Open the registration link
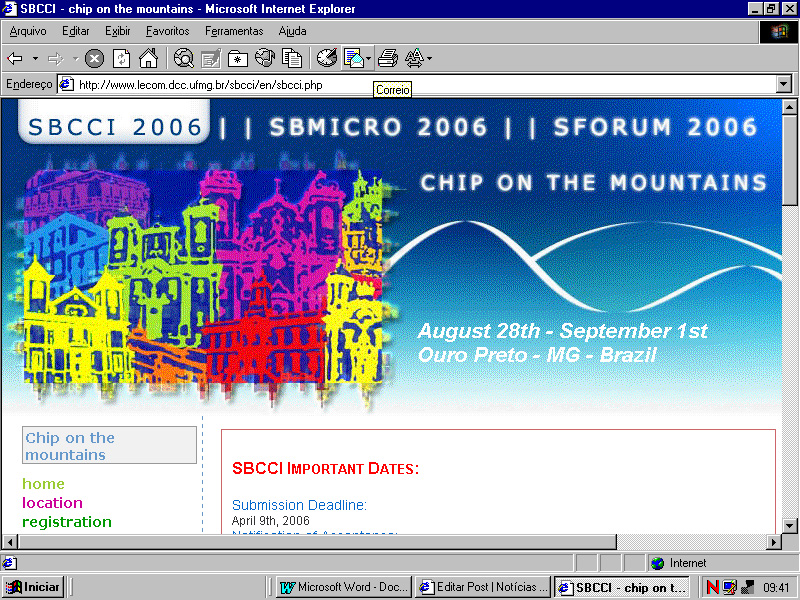 pos(67,522)
